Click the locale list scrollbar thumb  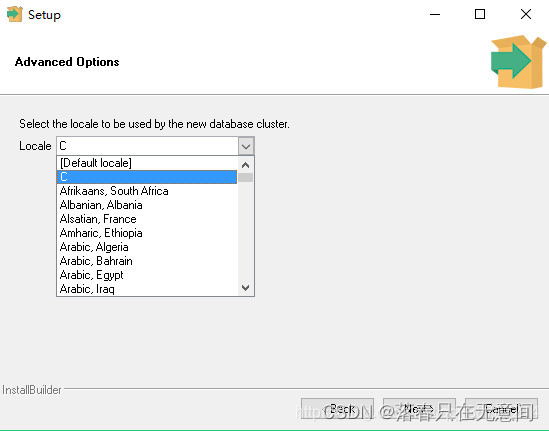(x=245, y=178)
